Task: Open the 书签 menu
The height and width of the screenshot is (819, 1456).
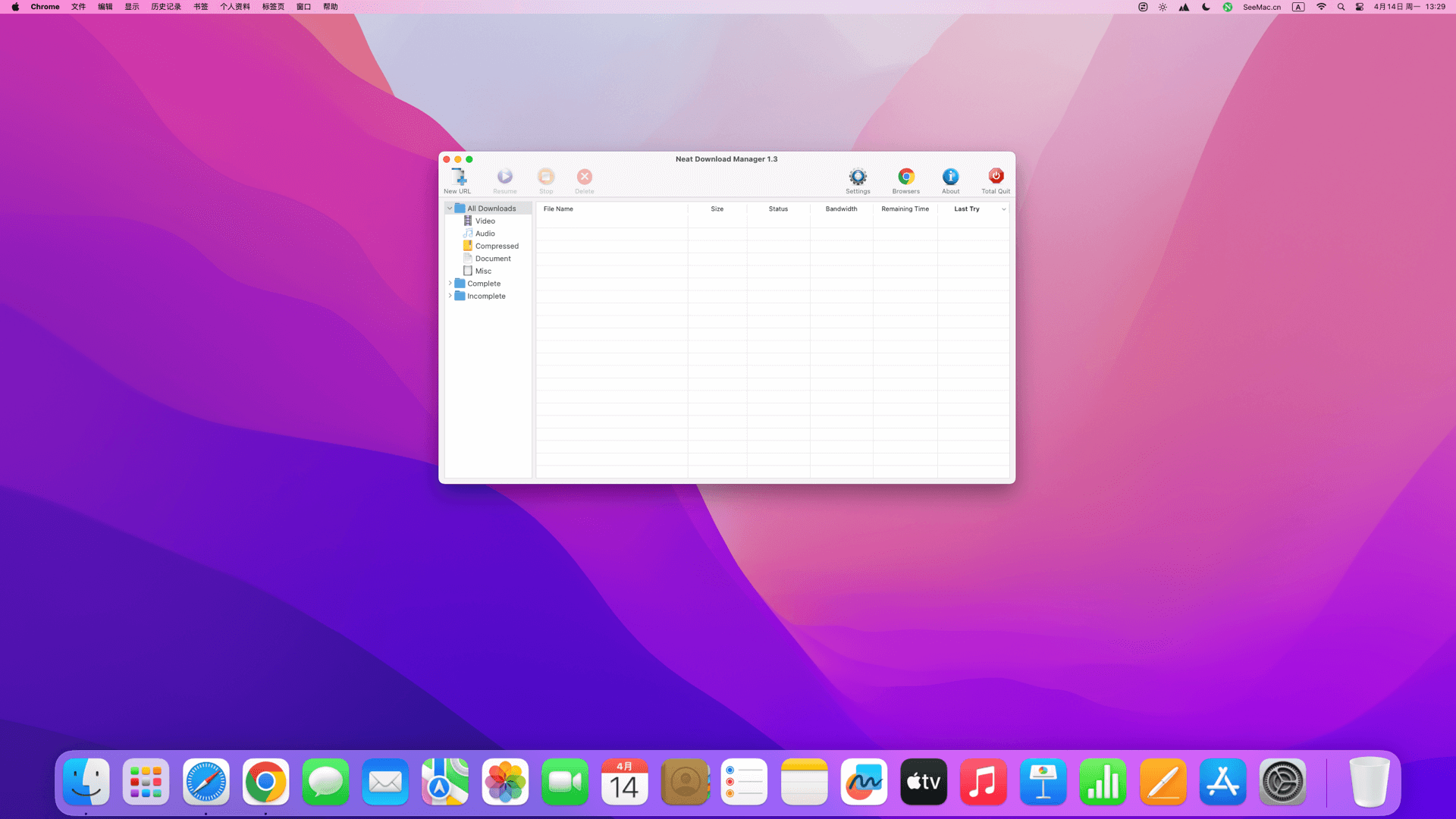Action: click(x=201, y=7)
